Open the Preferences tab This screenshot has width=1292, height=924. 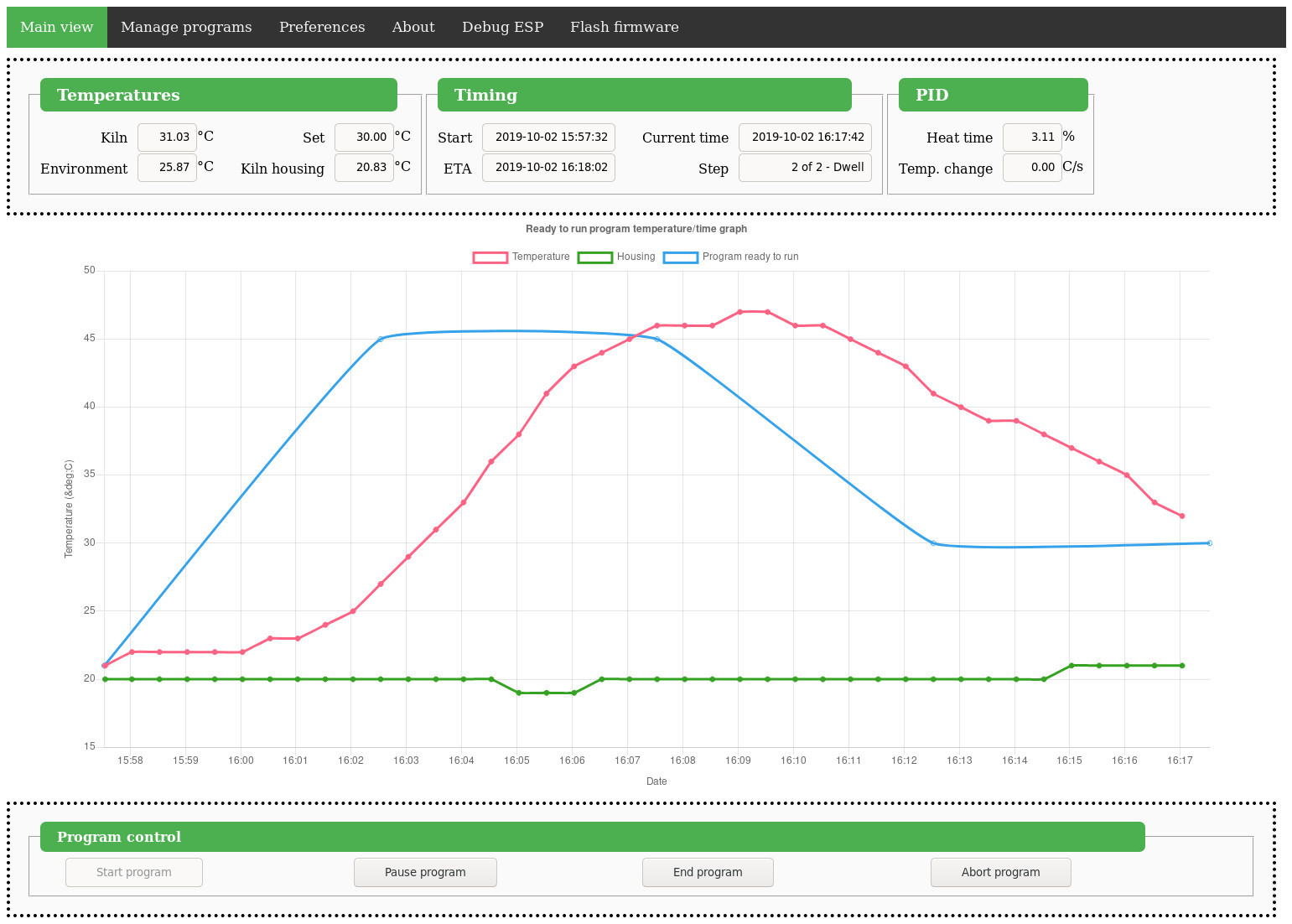coord(322,26)
